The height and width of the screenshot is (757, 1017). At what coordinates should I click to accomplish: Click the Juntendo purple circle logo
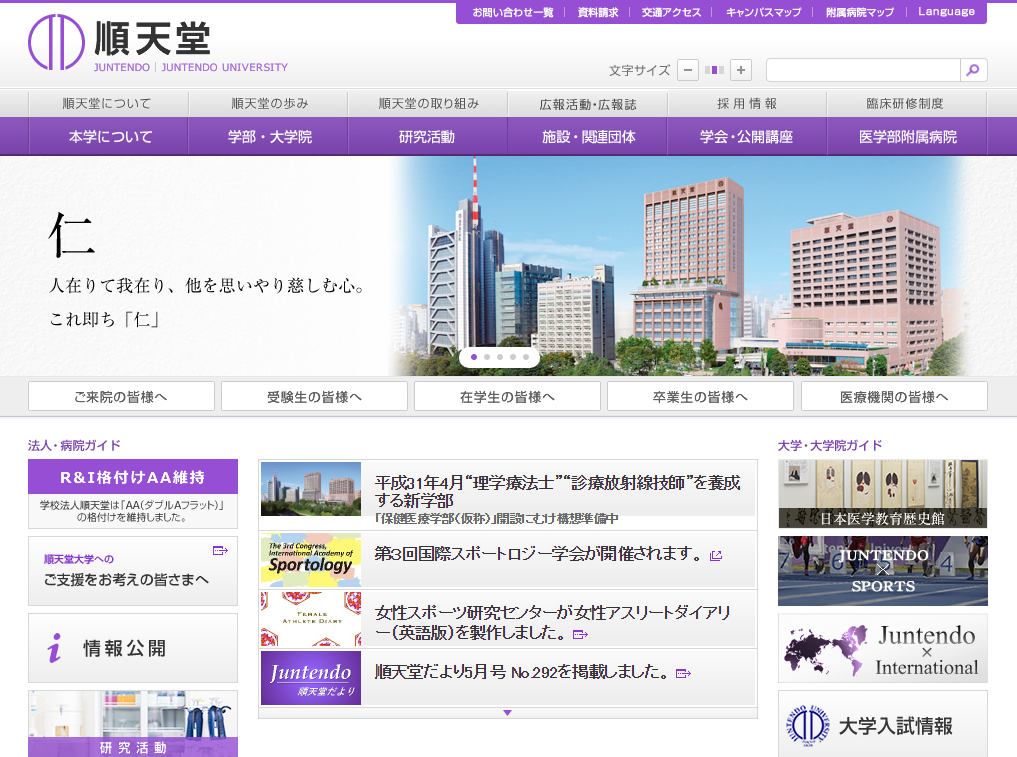tap(56, 42)
